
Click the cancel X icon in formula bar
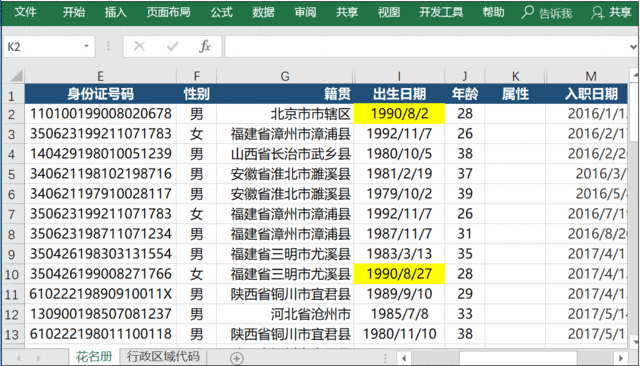[x=139, y=46]
